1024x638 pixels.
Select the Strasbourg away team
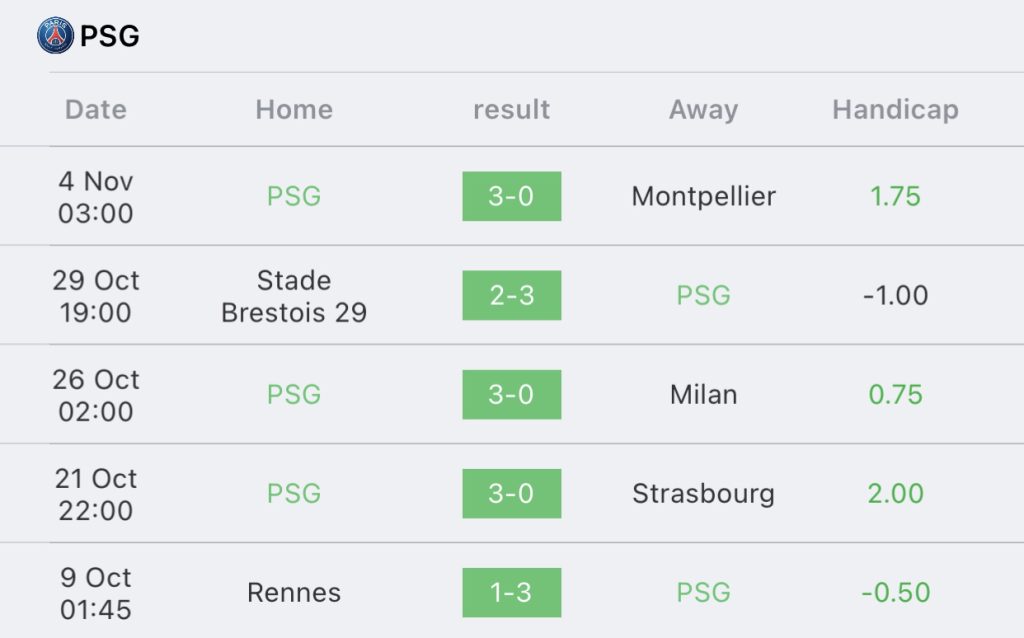[x=703, y=493]
